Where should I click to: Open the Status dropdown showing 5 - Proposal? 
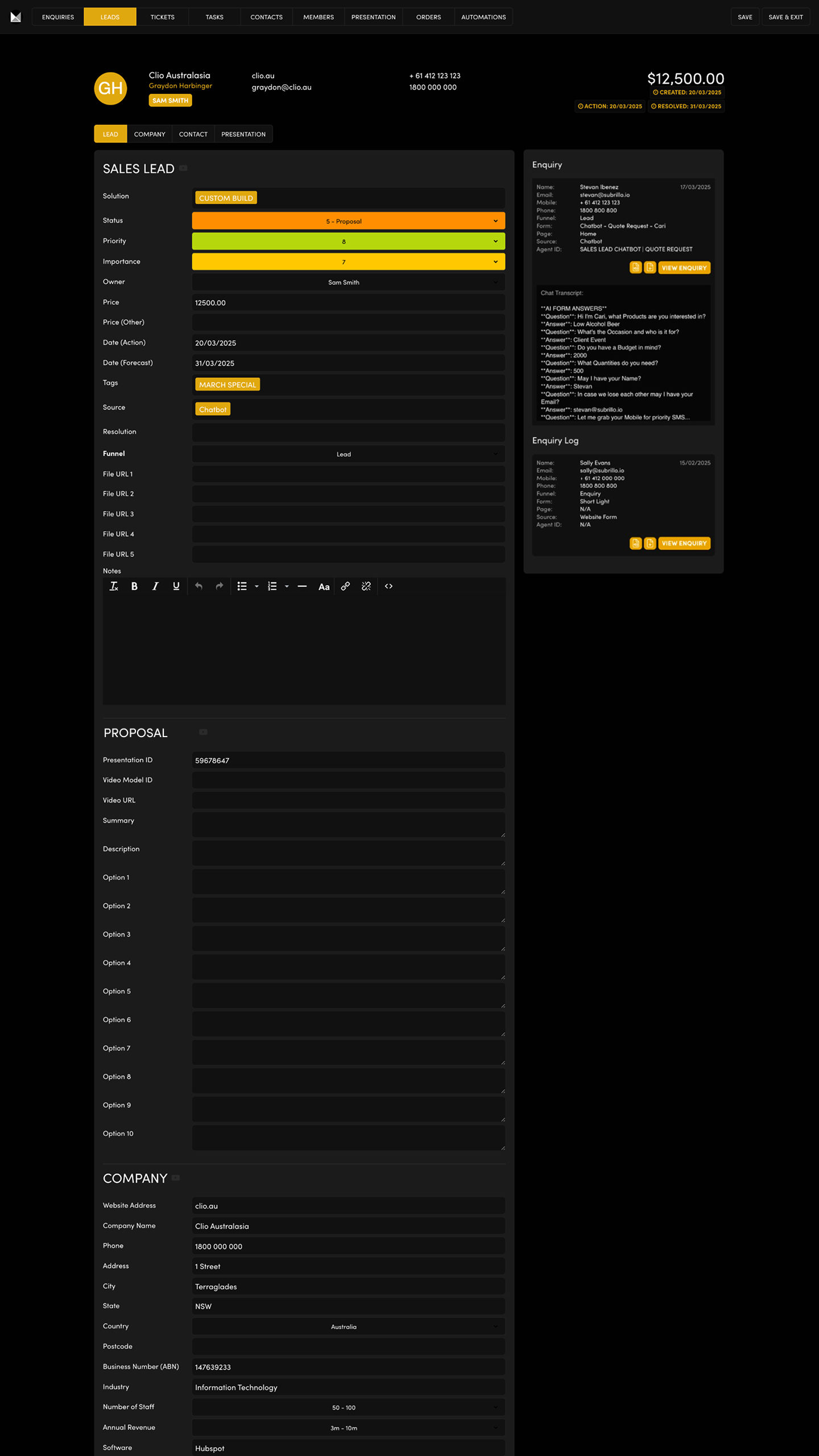[x=348, y=221]
